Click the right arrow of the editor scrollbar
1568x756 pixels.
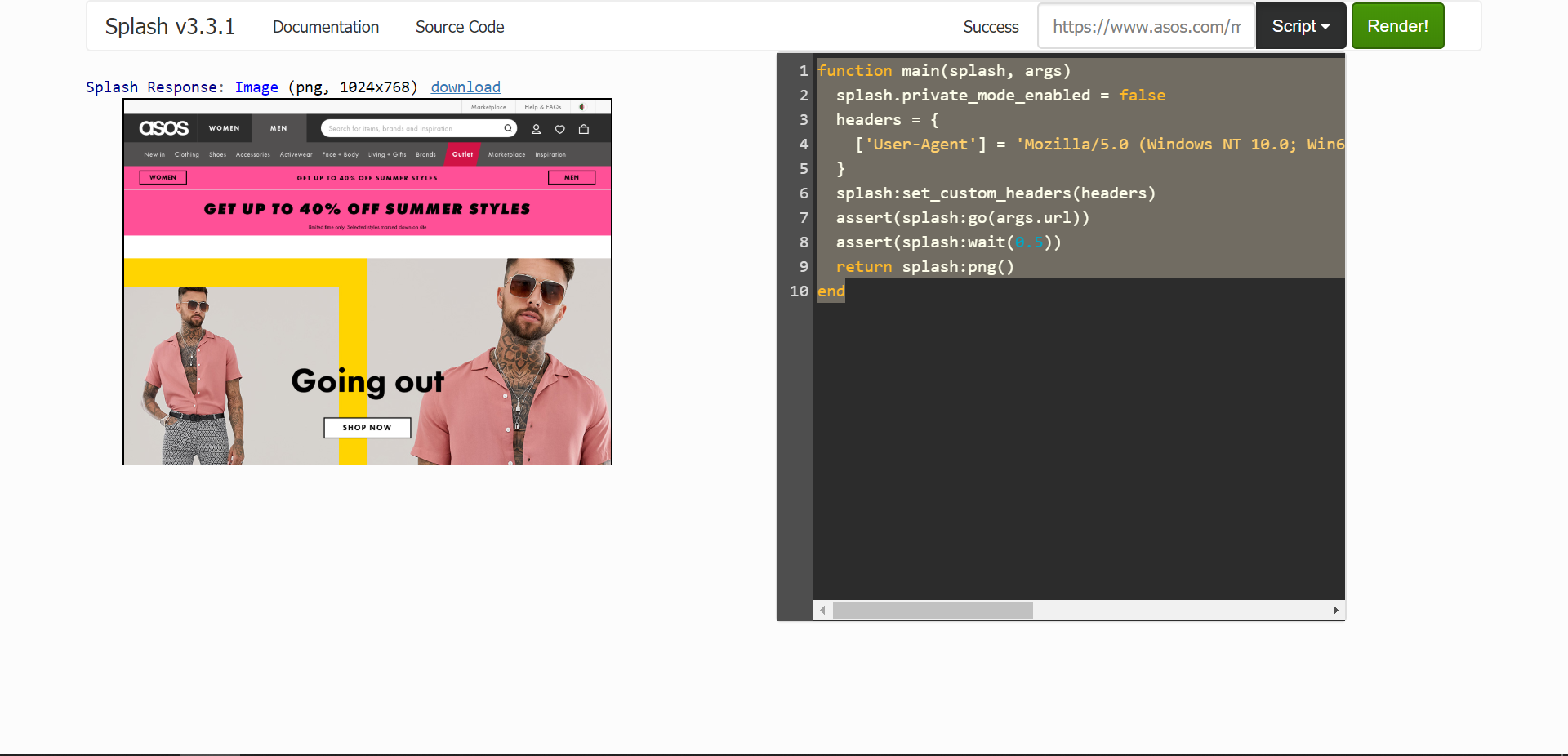coord(1334,610)
